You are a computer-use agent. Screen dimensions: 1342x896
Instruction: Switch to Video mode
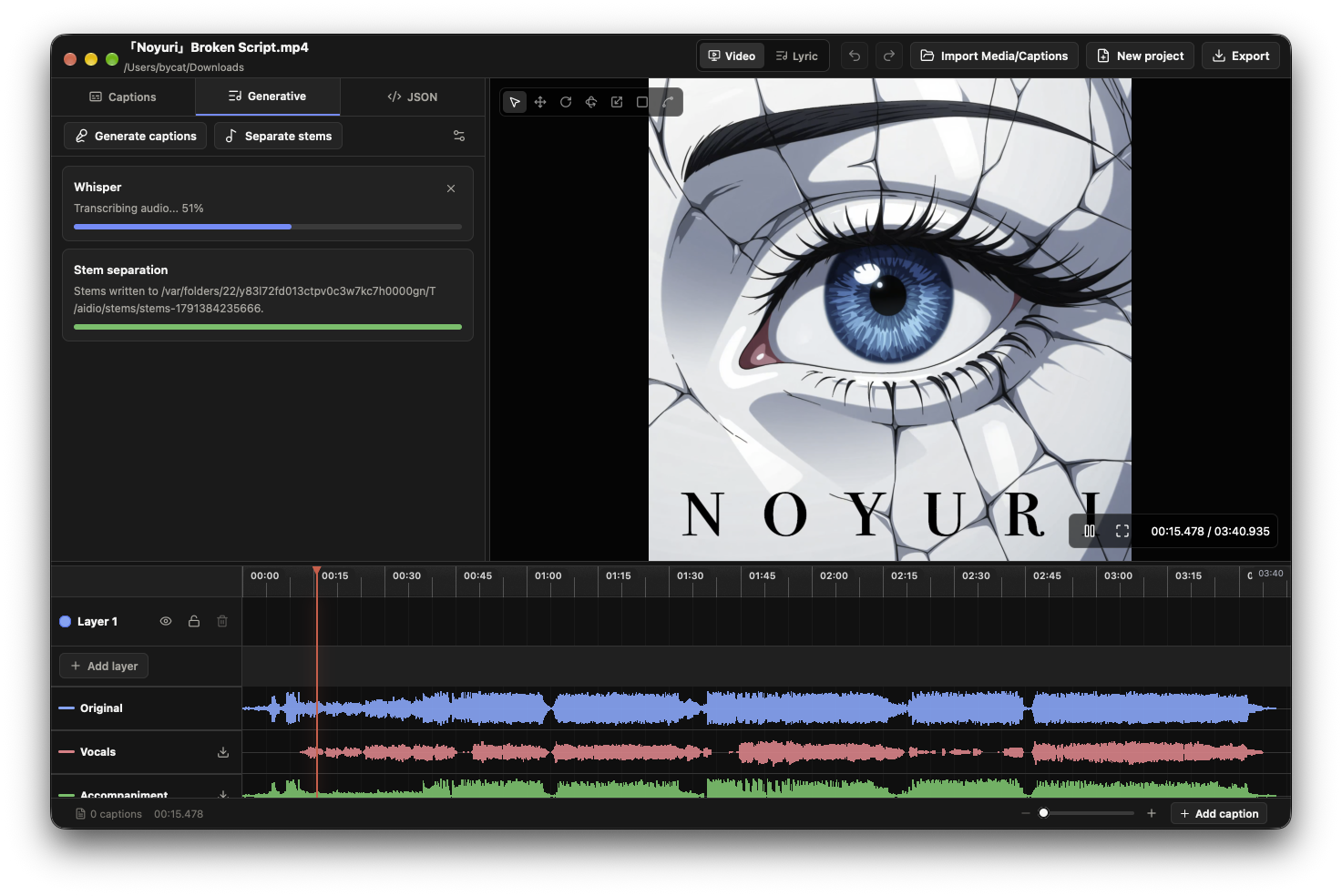click(x=732, y=56)
